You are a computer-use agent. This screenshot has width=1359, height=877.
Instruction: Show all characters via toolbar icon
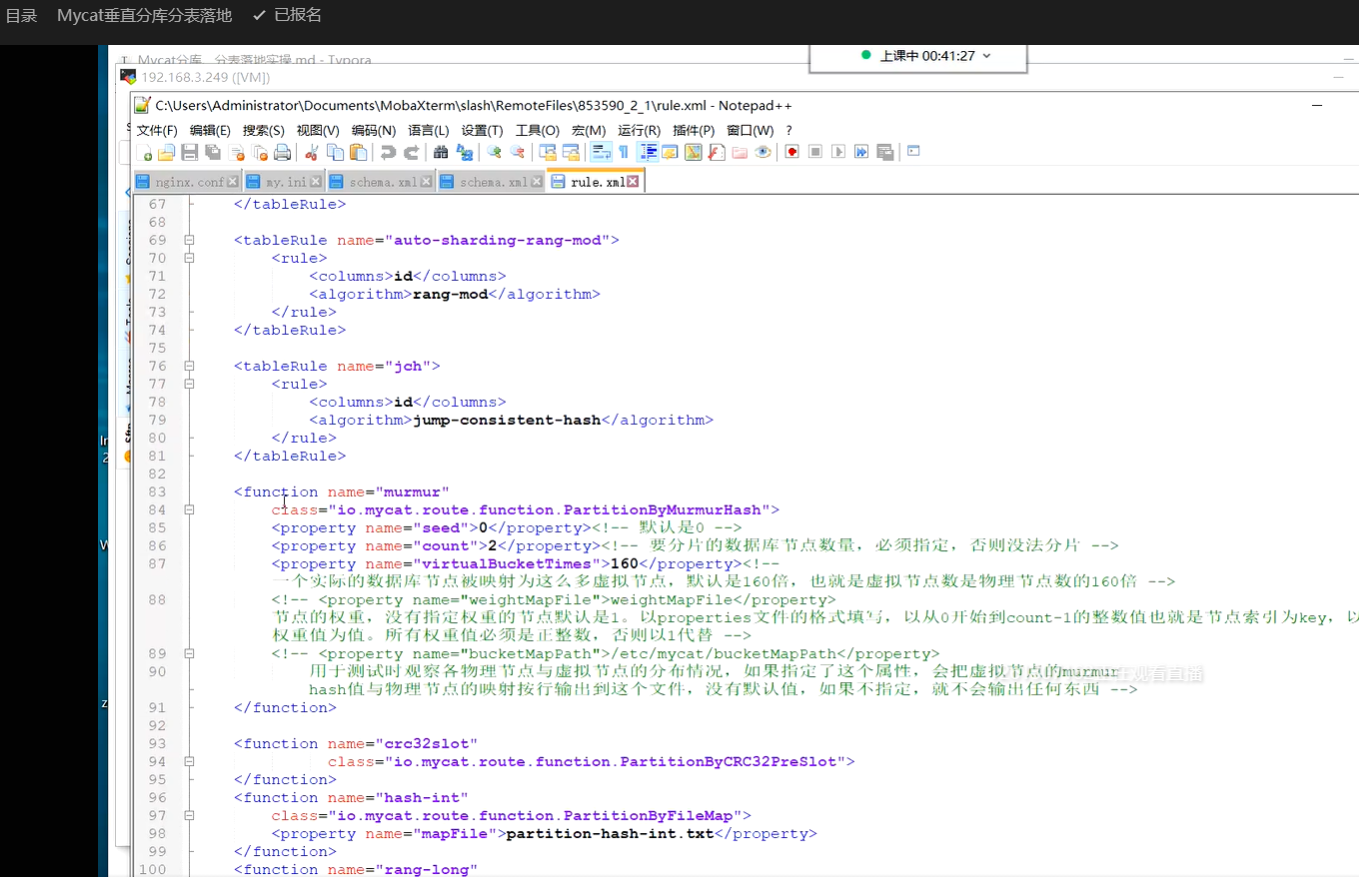pos(625,152)
